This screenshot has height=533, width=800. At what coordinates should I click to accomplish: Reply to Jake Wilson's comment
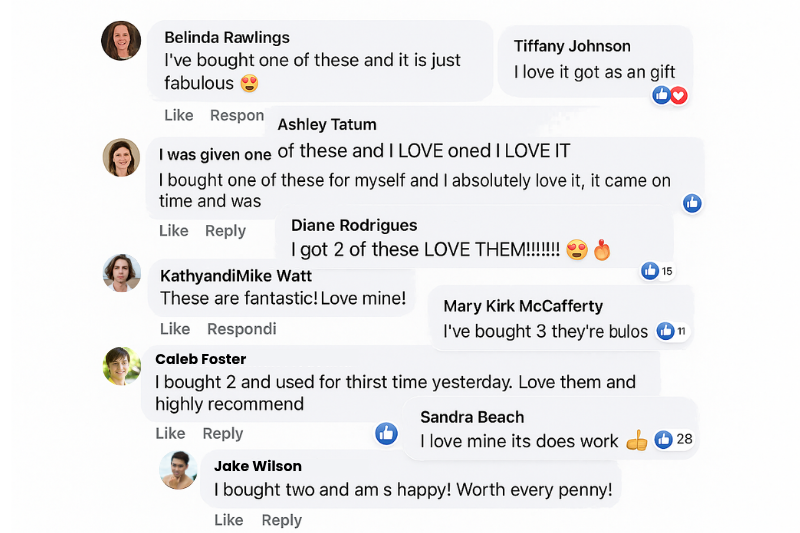(281, 520)
